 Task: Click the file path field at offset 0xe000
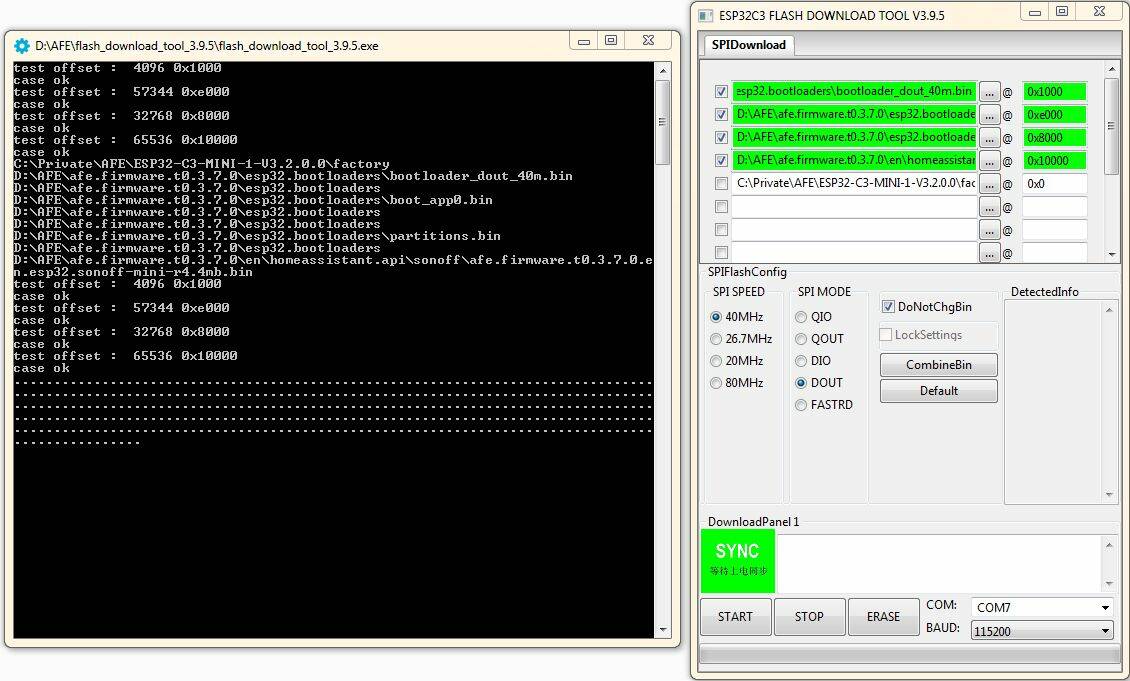855,115
